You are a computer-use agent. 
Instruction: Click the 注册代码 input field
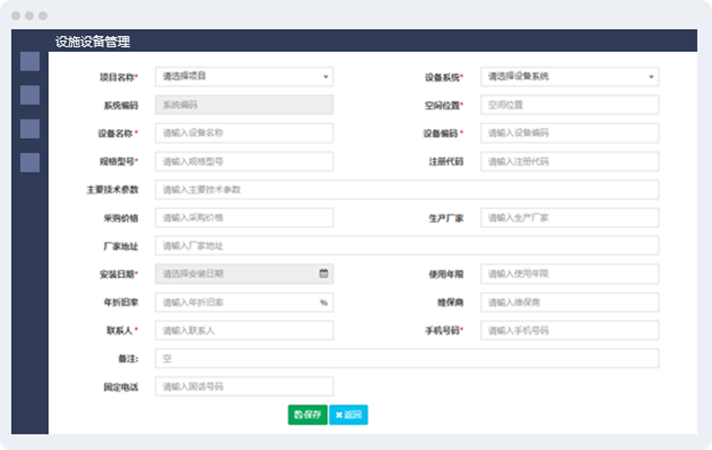pyautogui.click(x=569, y=162)
